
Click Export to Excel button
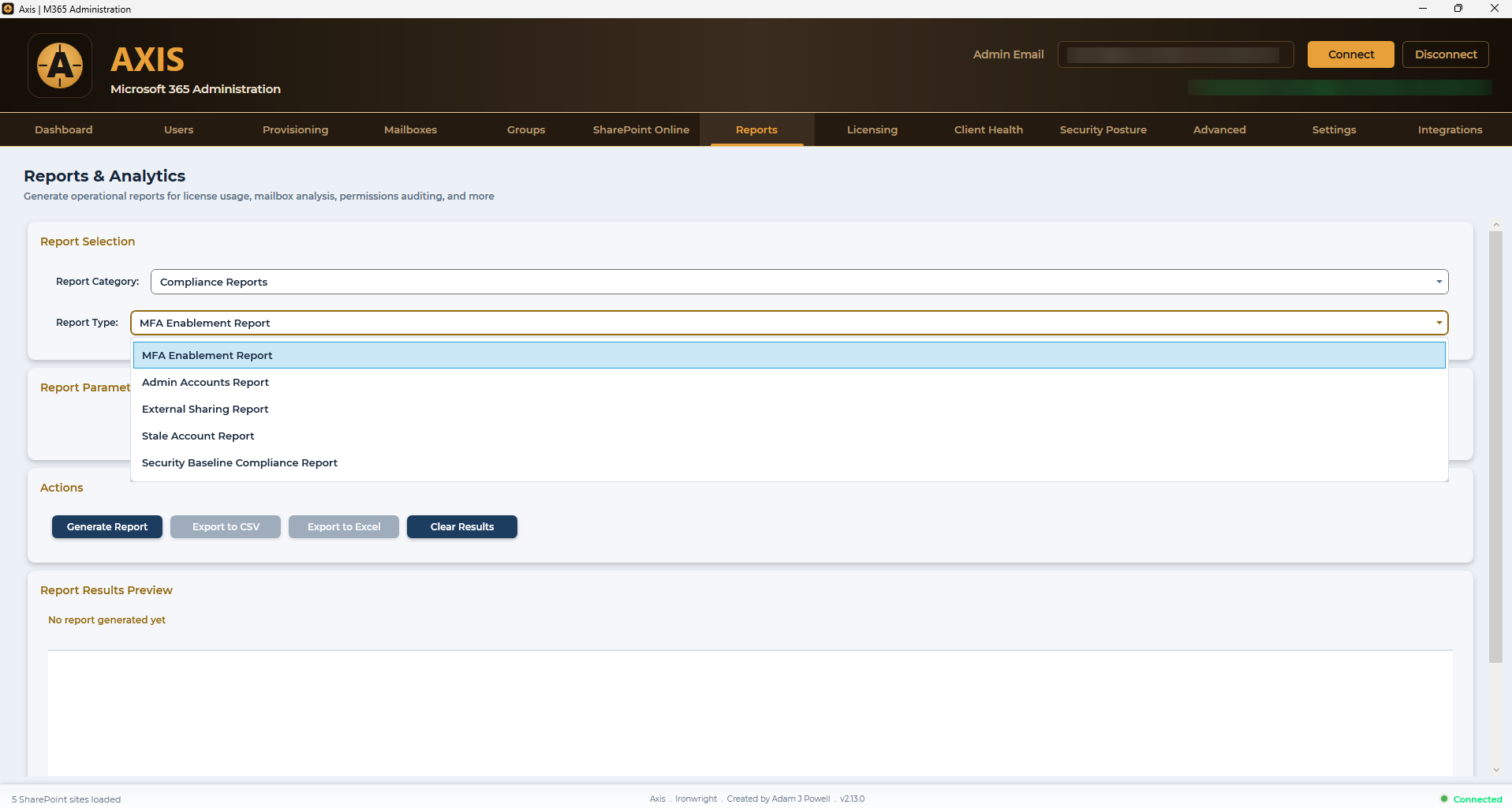point(344,526)
